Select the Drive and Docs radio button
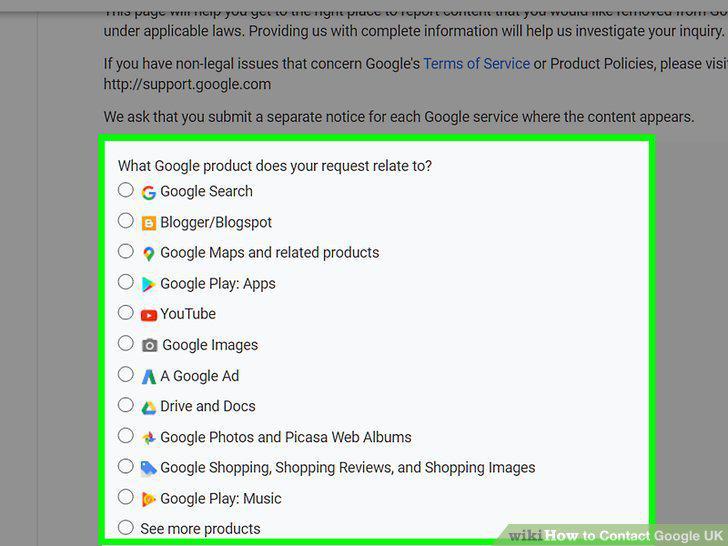728x546 pixels. click(125, 405)
